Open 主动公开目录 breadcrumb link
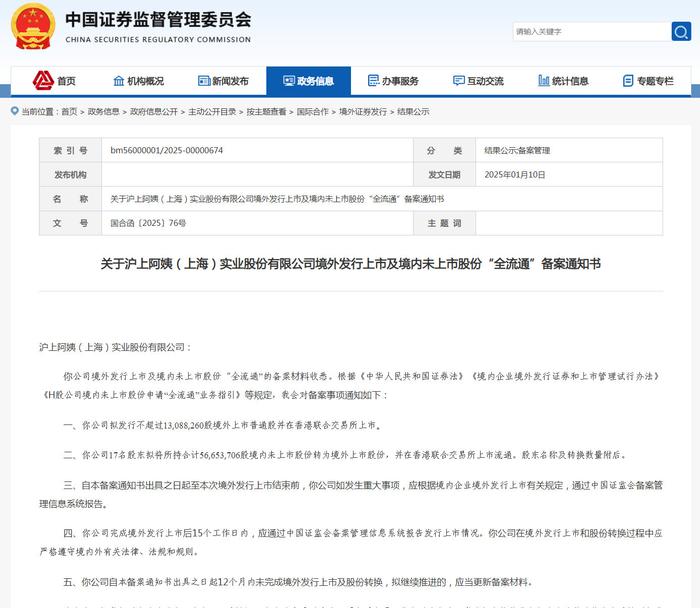 pyautogui.click(x=212, y=112)
